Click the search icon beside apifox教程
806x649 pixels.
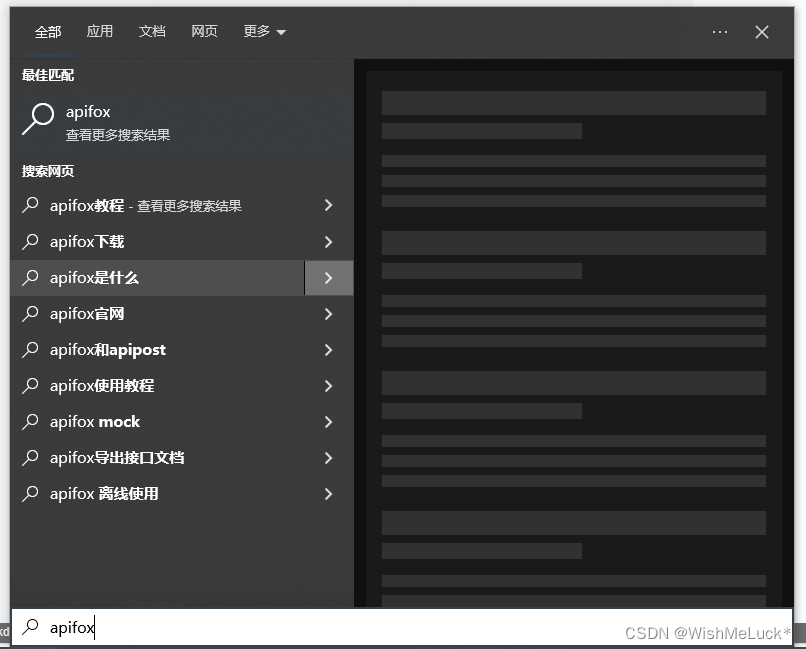coord(30,205)
